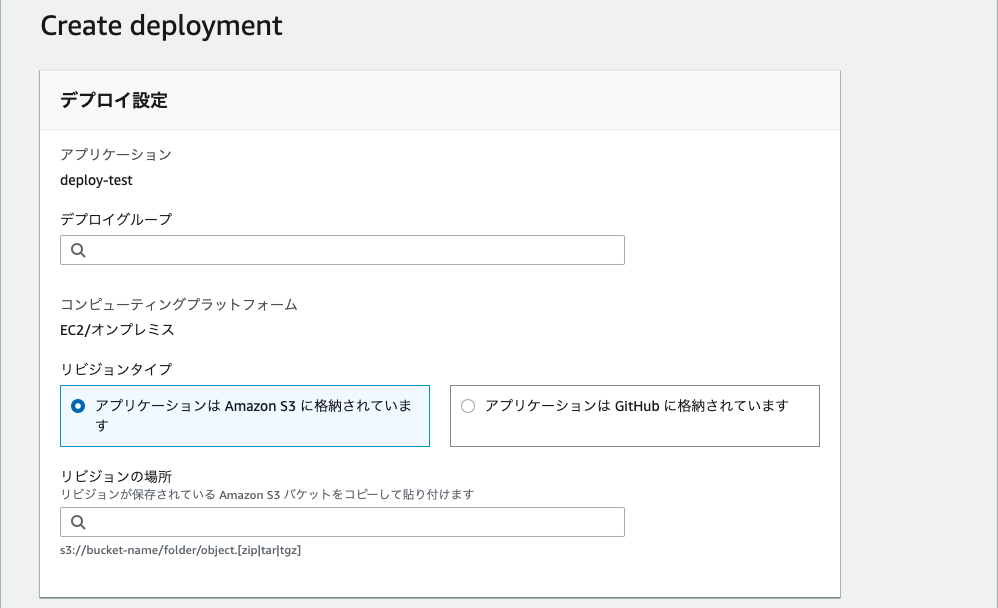This screenshot has width=998, height=608.
Task: Click the magnifier icon in リビジョンの場所 field
Action: (x=78, y=522)
